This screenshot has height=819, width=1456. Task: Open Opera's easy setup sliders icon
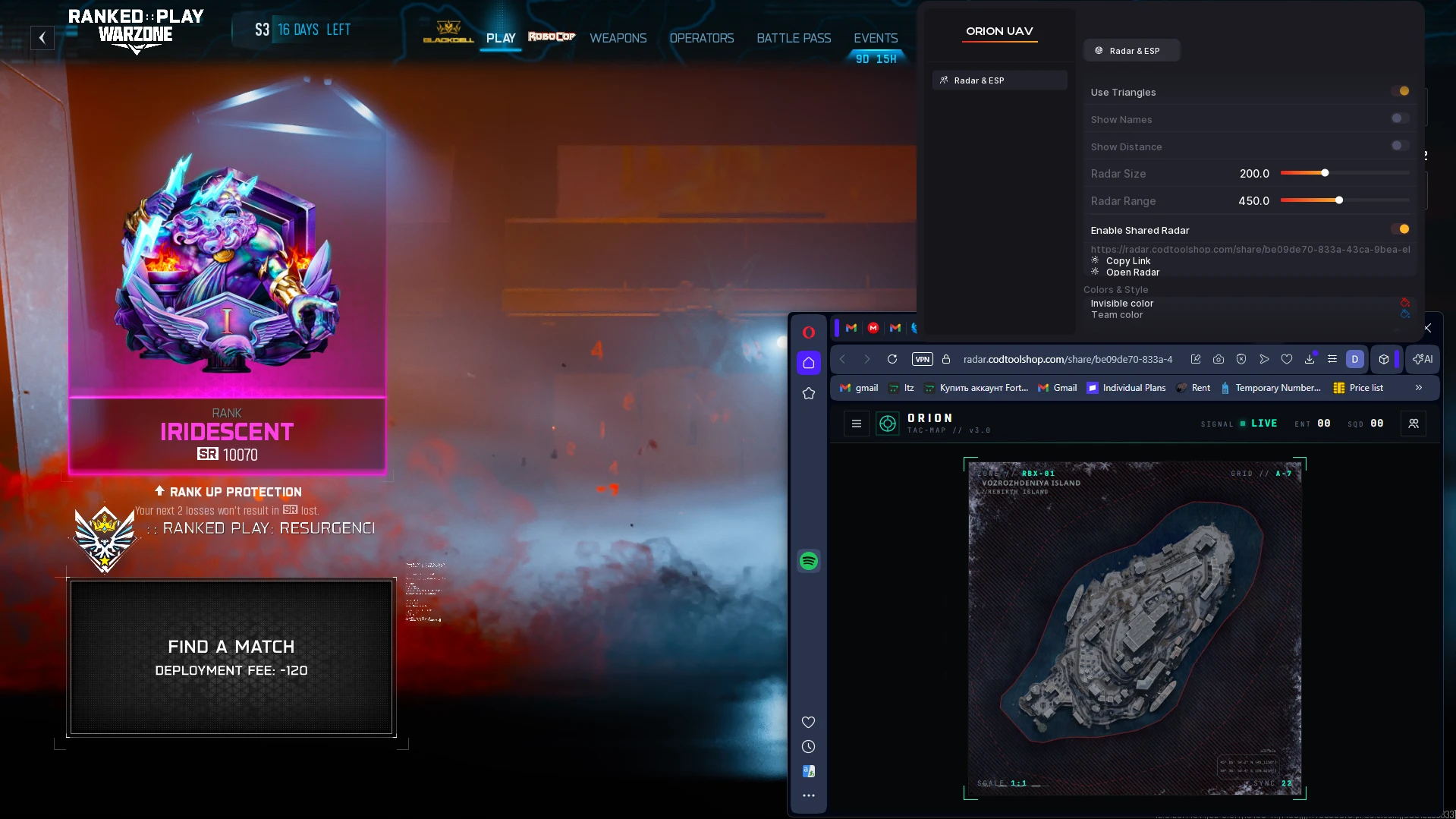(1332, 359)
